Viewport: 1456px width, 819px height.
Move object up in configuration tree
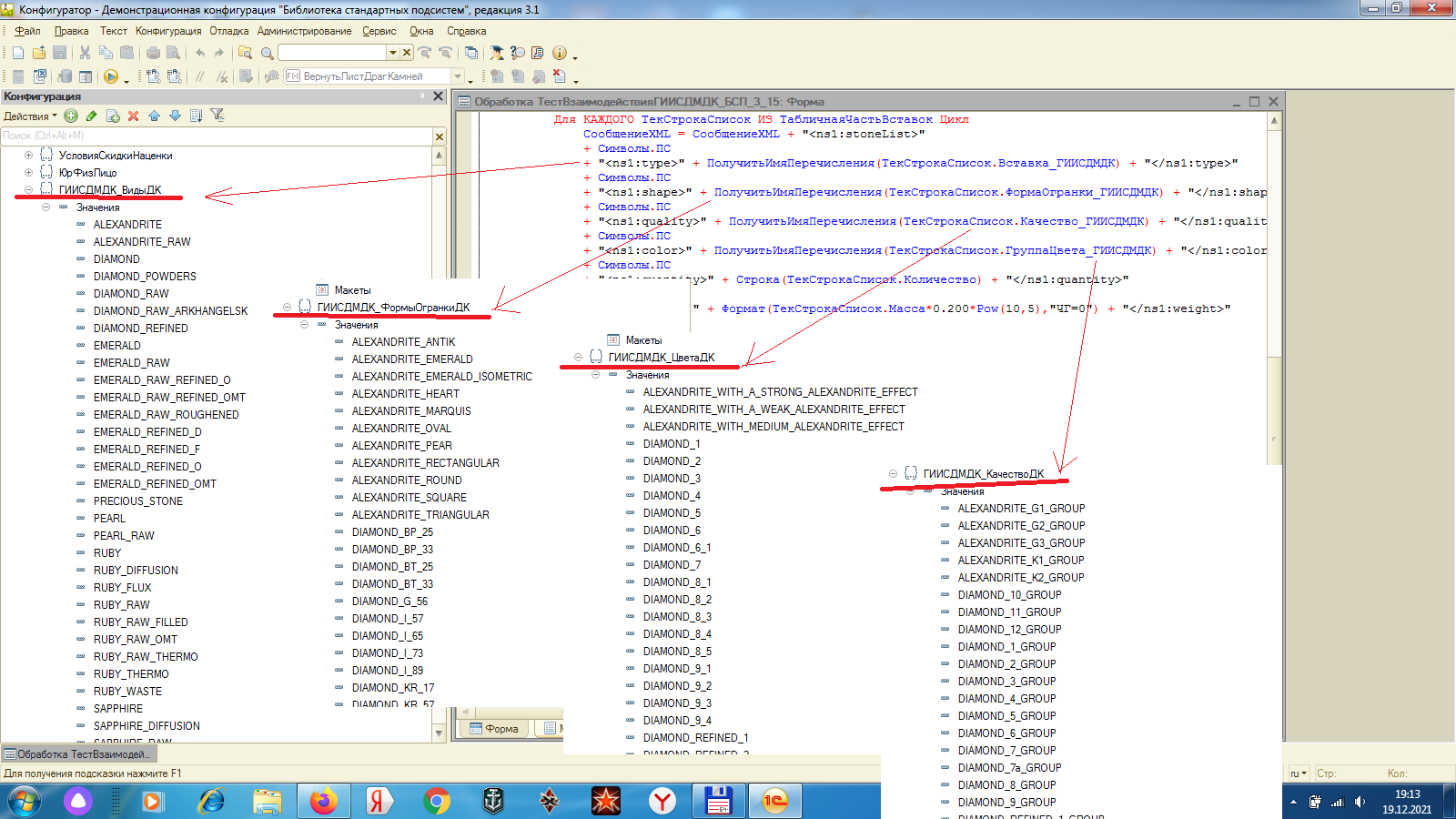tap(154, 116)
